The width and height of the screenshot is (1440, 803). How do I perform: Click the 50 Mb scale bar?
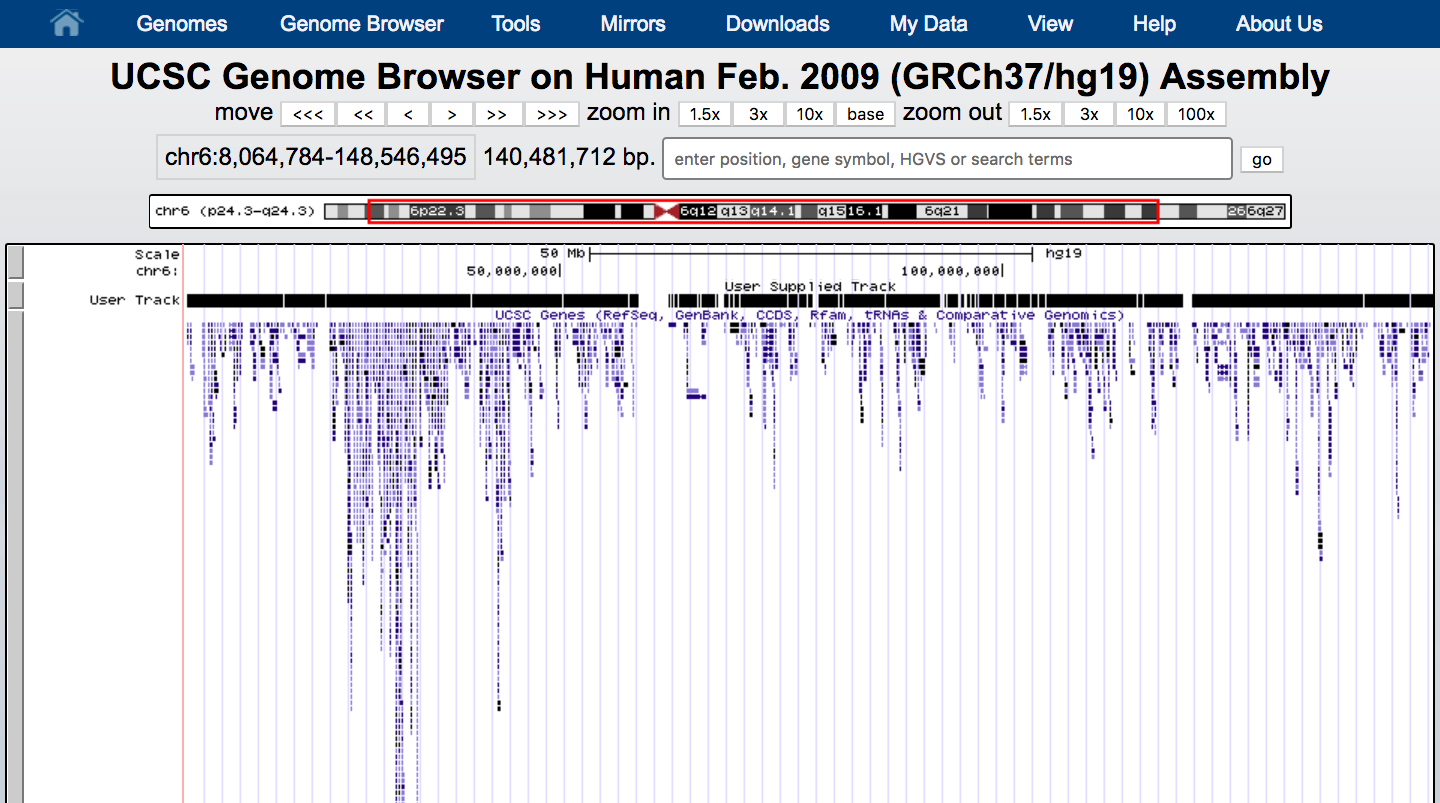811,254
